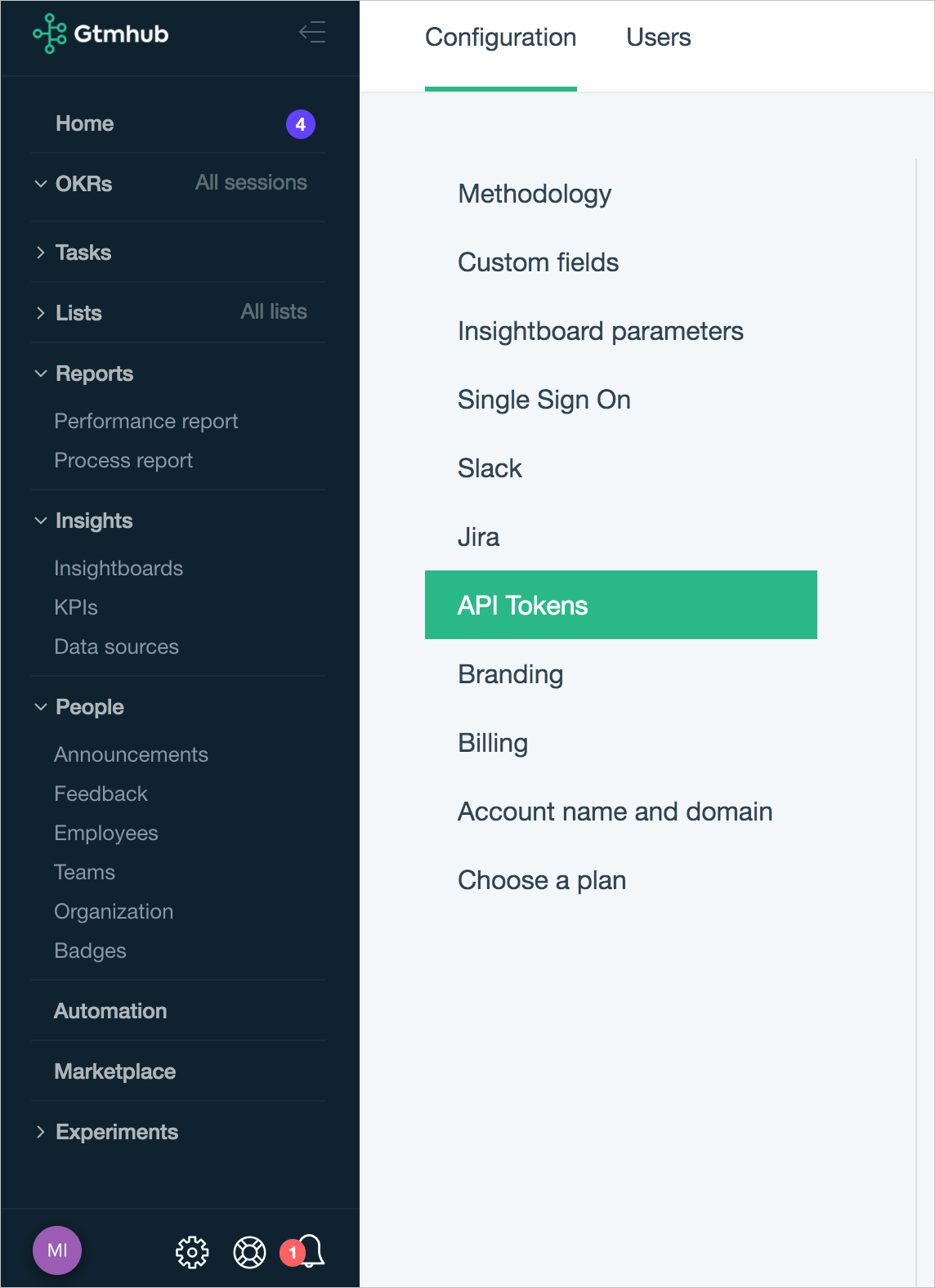
Task: Open Employees page
Action: tap(106, 833)
